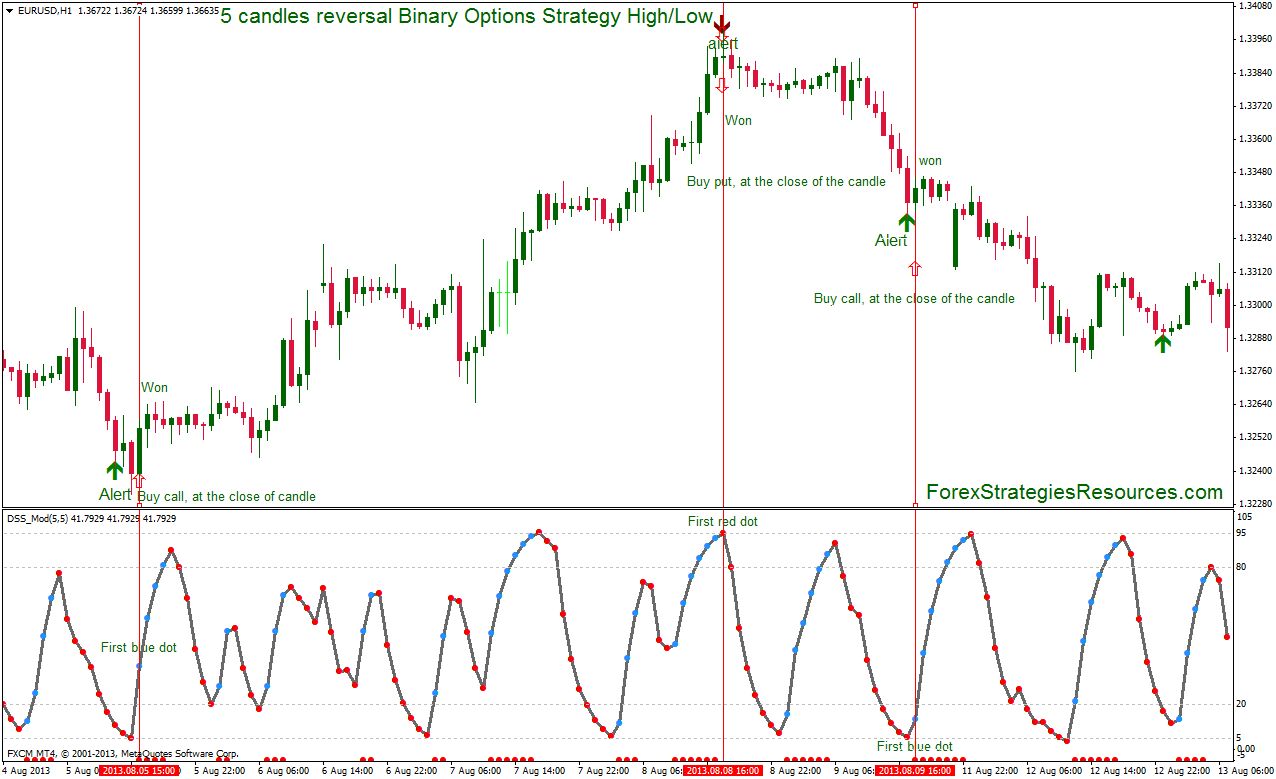This screenshot has width=1276, height=779.
Task: Click the lowercase 'won' label
Action: pos(930,161)
